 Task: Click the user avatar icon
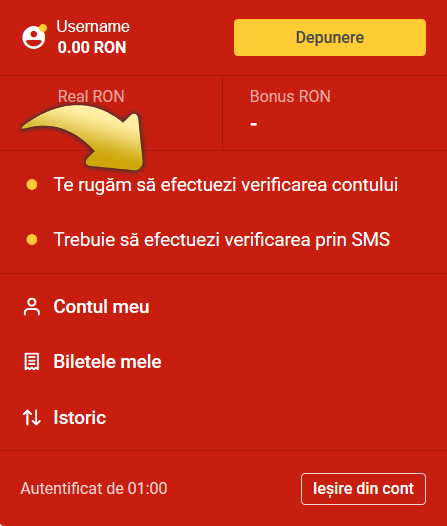[34, 37]
